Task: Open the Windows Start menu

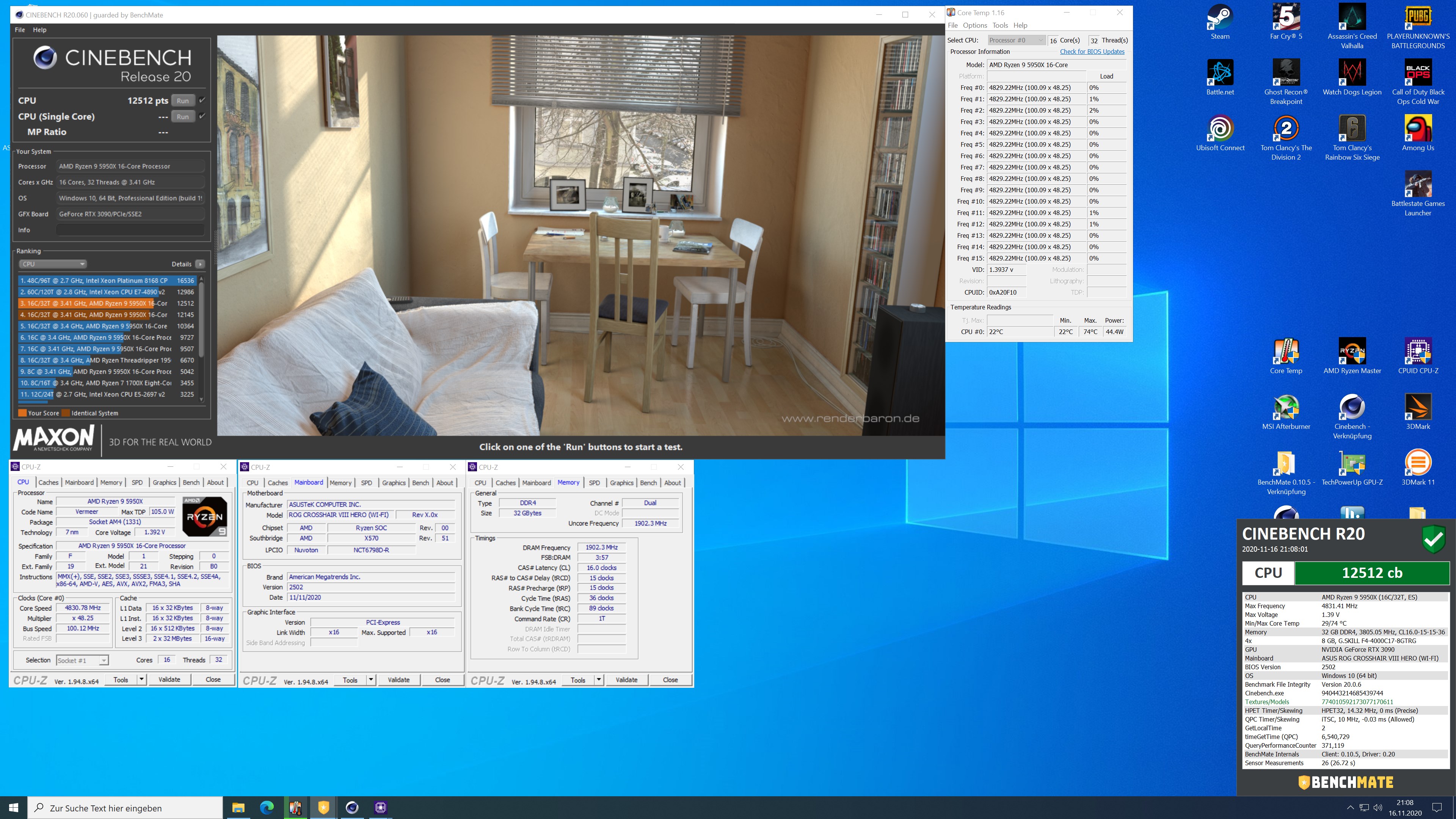Action: point(14,807)
